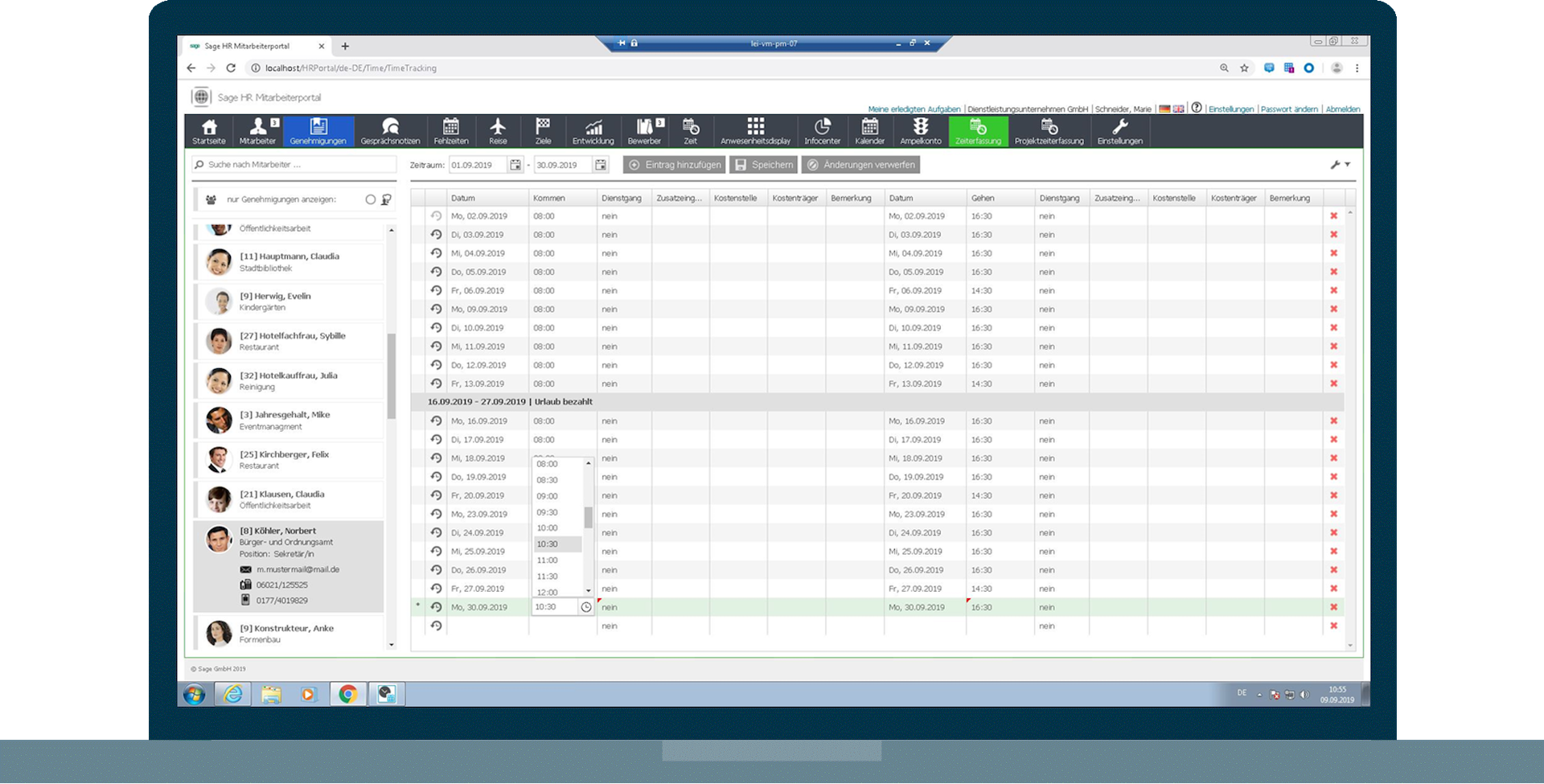The width and height of the screenshot is (1544, 784).
Task: Switch language via the German flag
Action: (1164, 109)
